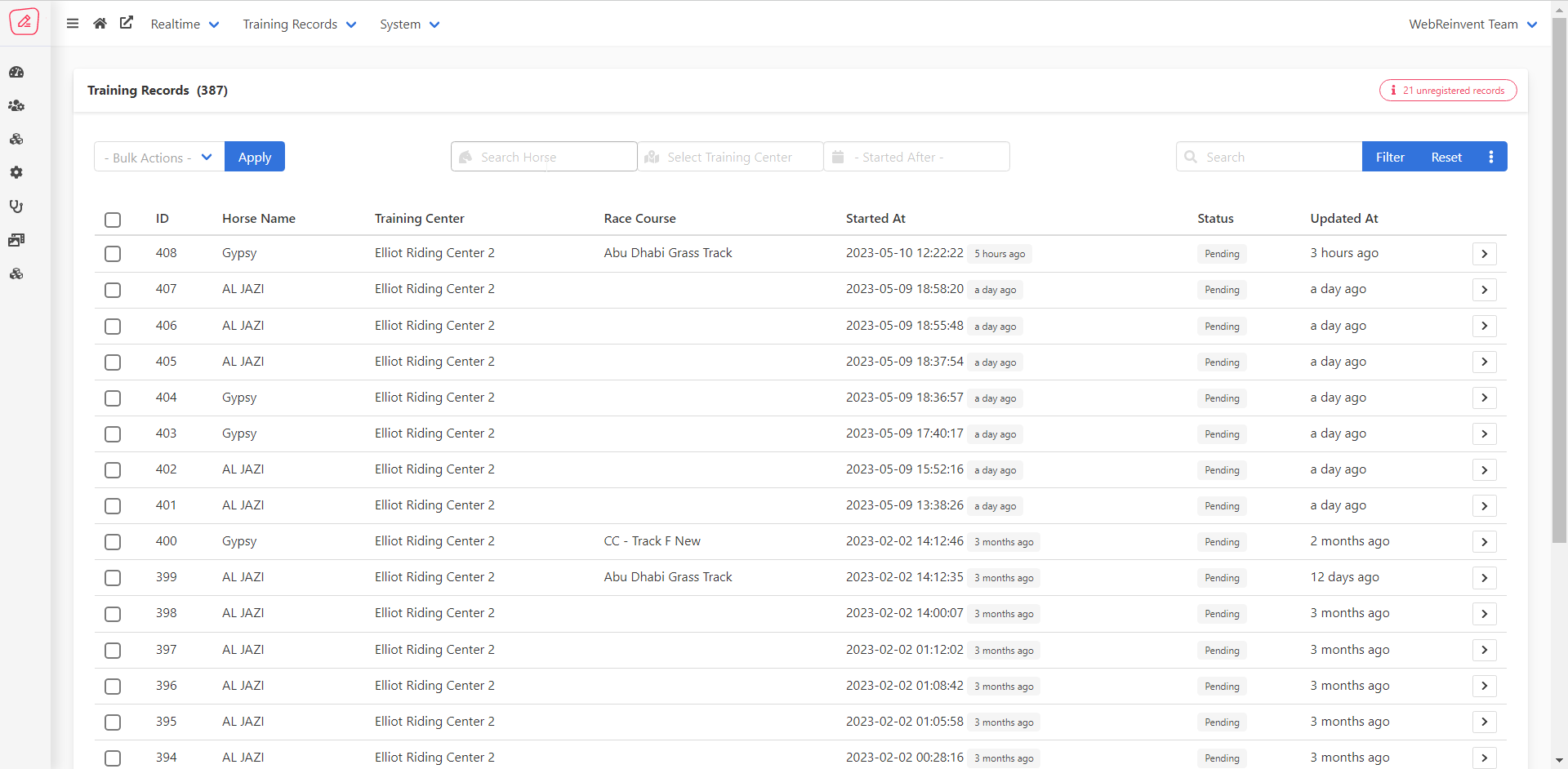Click the three-dots more options icon
Image resolution: width=1568 pixels, height=769 pixels.
(1490, 157)
